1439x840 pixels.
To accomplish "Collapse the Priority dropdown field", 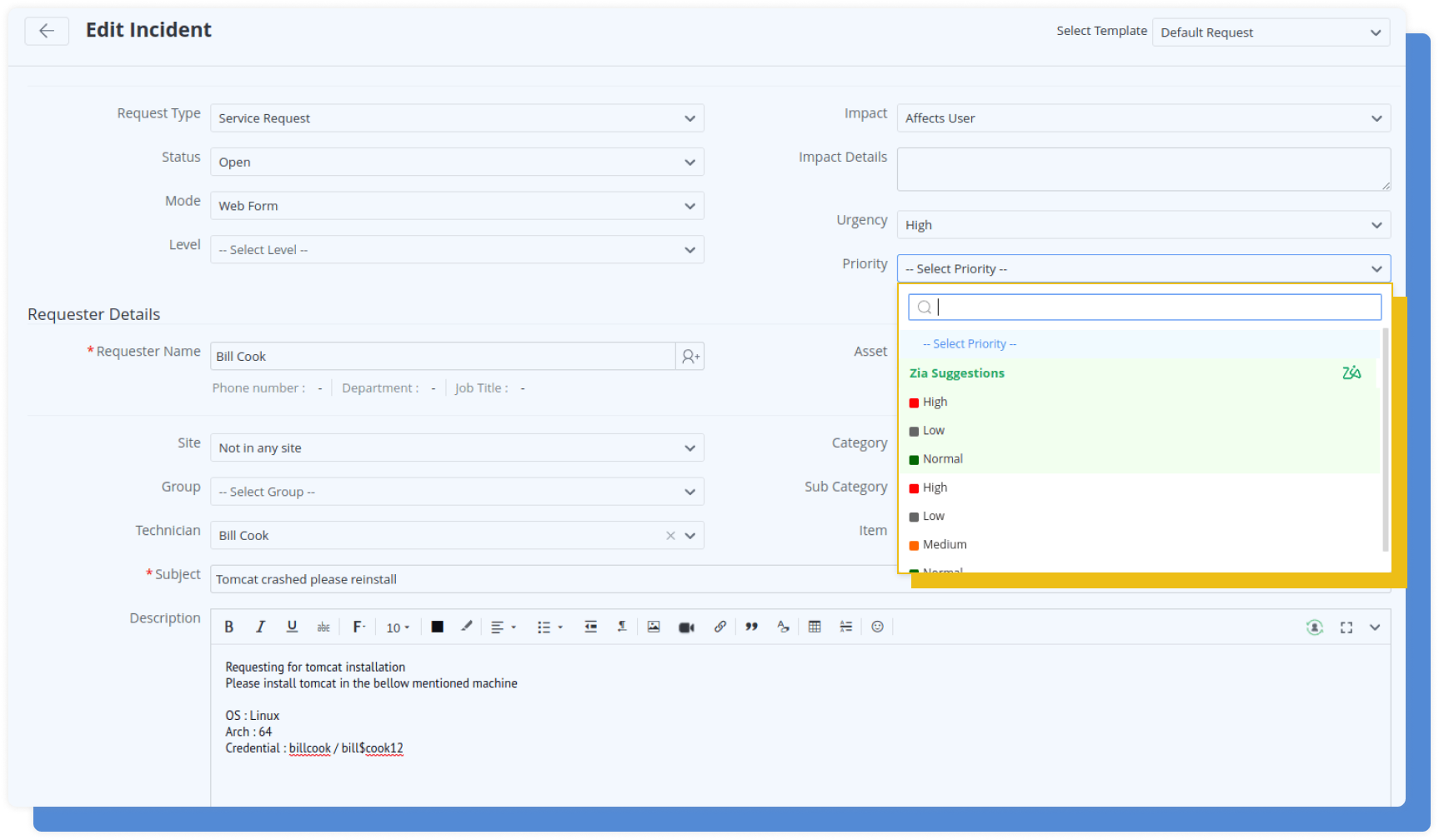I will [x=1144, y=269].
